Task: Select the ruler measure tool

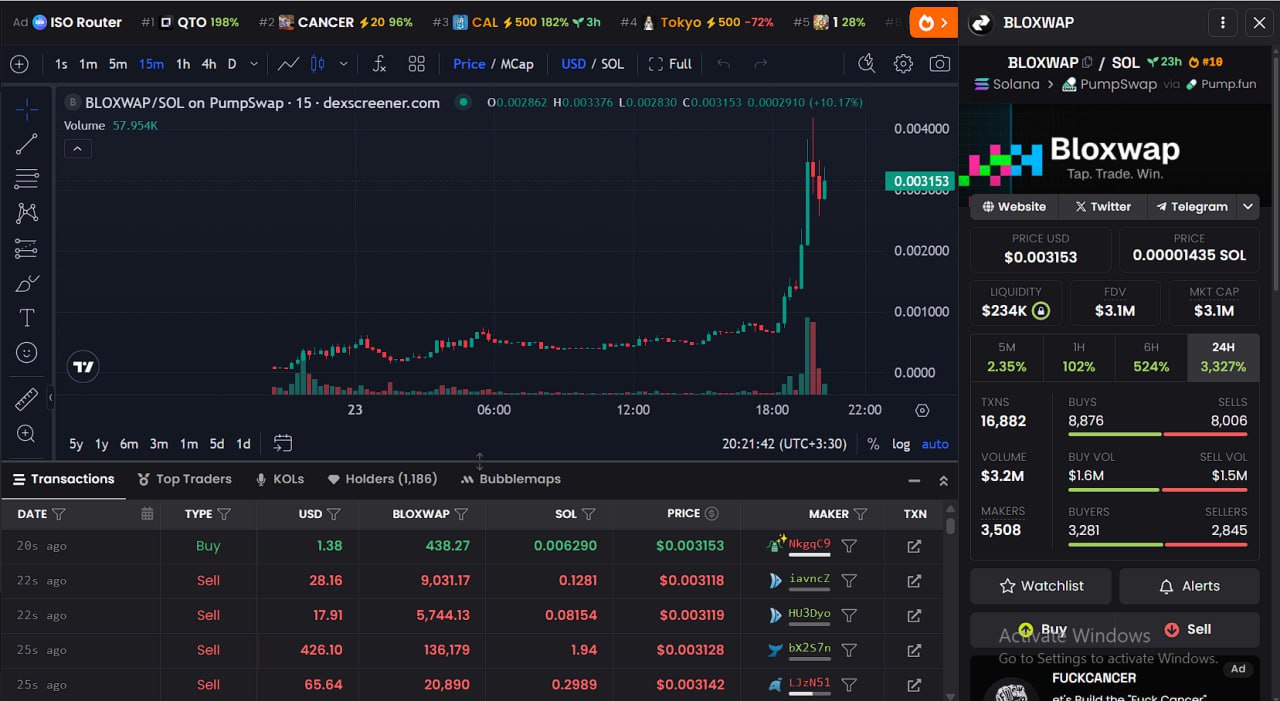Action: click(x=27, y=399)
